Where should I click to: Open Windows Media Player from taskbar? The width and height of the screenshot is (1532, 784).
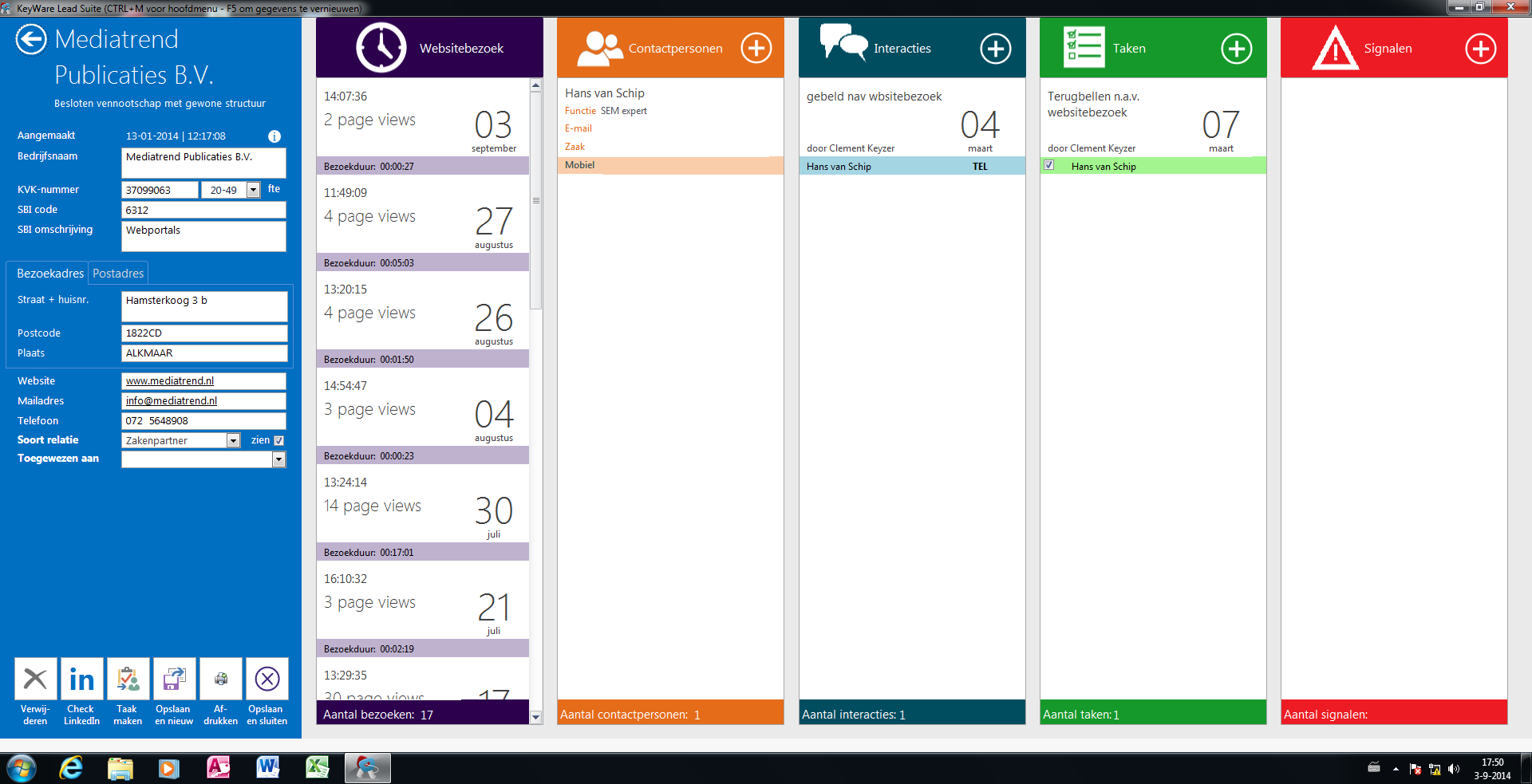point(168,768)
